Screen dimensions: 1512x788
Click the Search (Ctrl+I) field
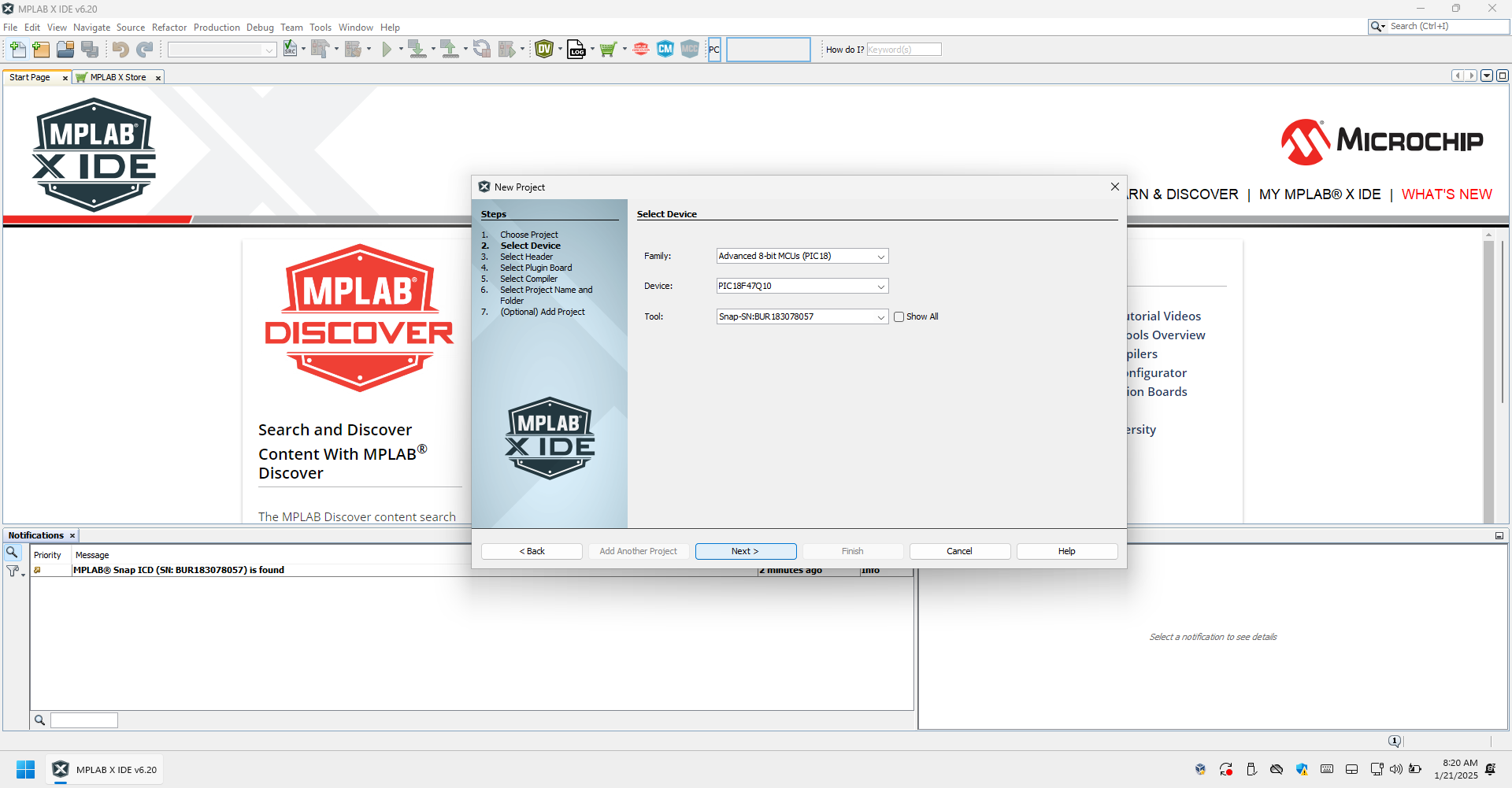(x=1447, y=26)
